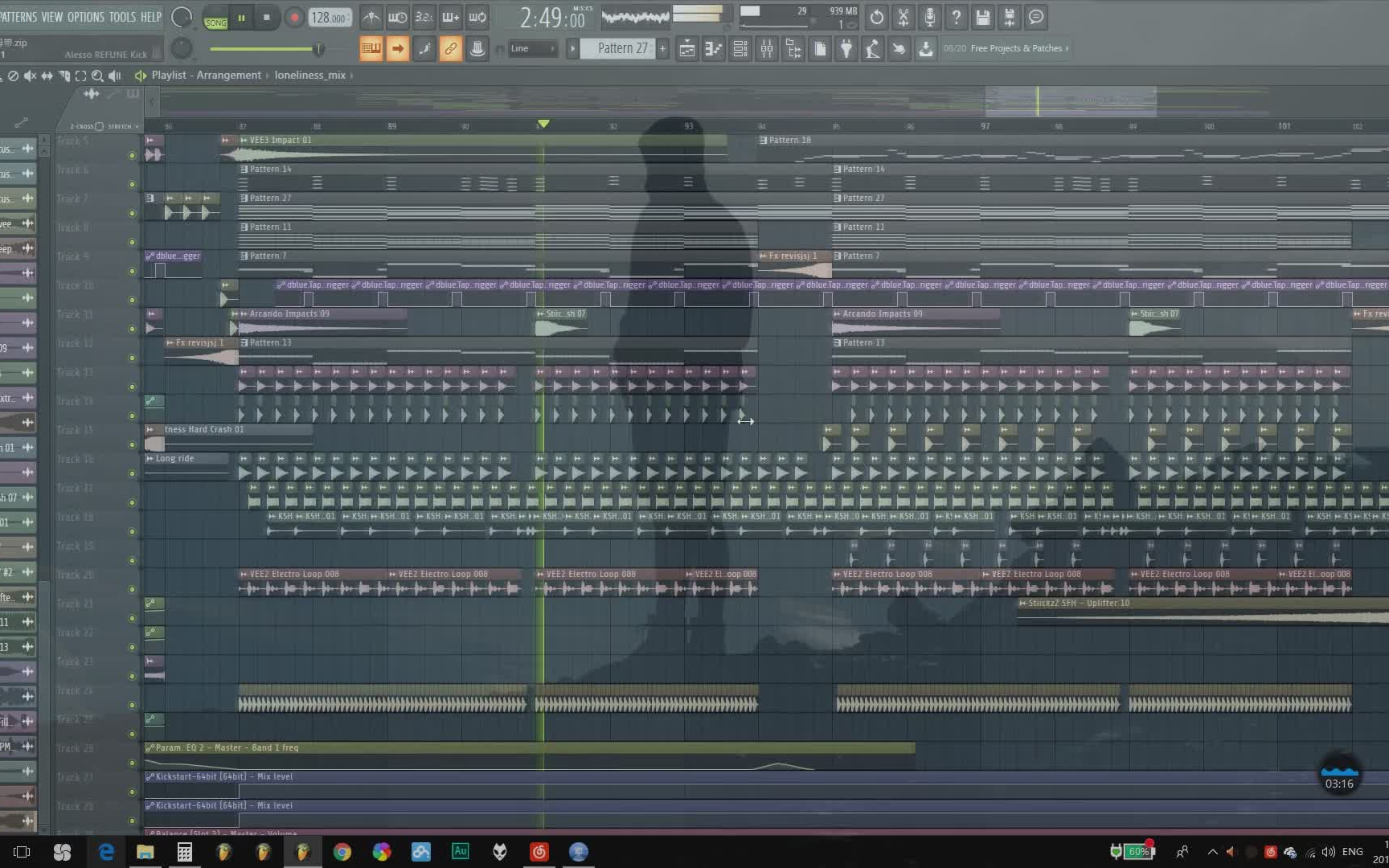Click the touch controller hand icon

(899, 49)
